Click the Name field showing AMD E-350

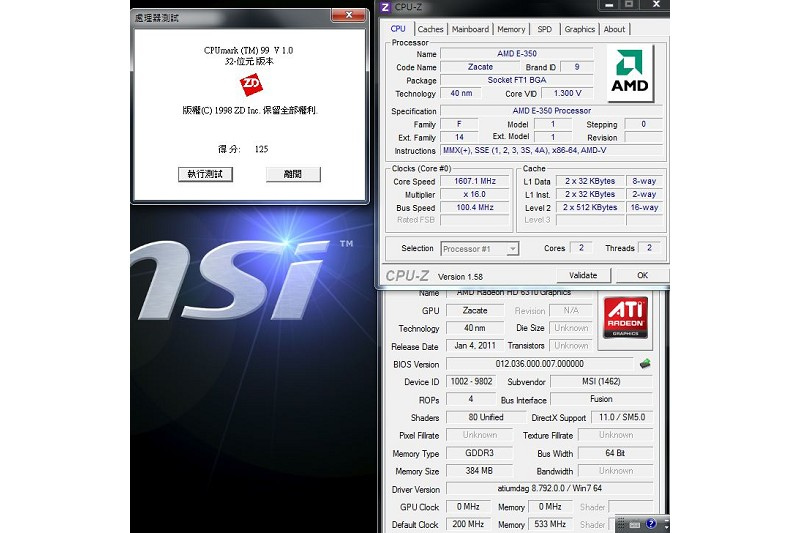point(517,54)
